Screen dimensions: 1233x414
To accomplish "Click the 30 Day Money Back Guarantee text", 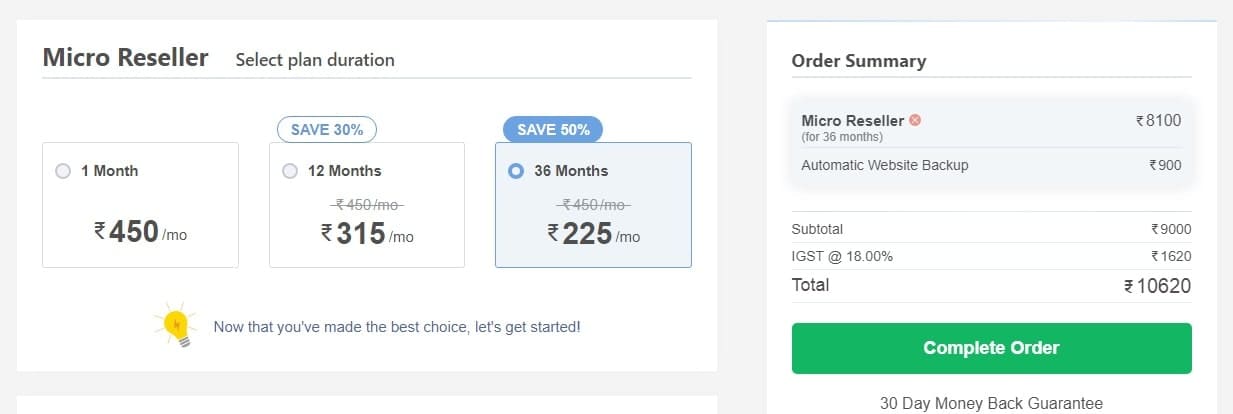I will click(991, 404).
